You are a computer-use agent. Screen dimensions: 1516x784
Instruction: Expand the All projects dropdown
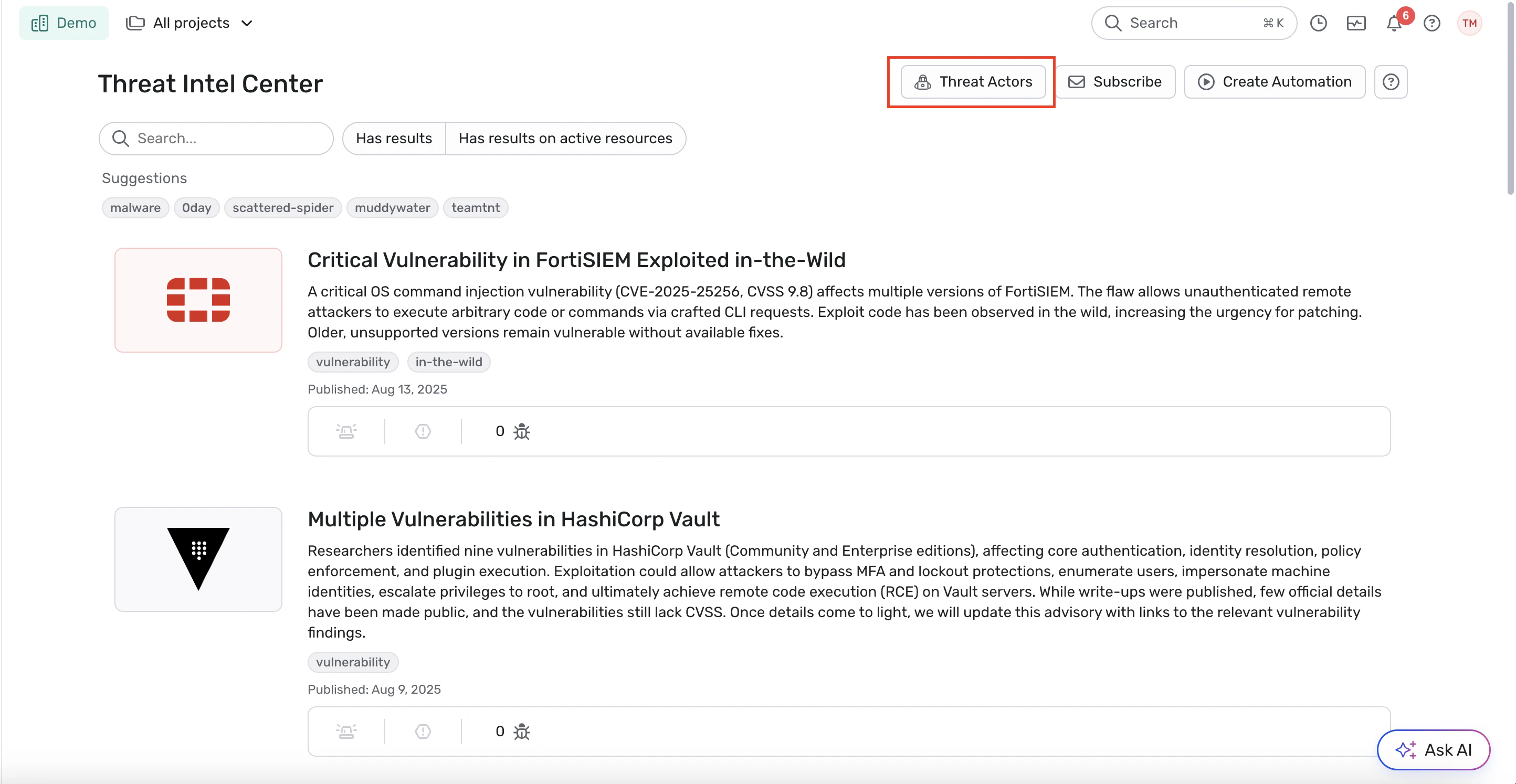[x=190, y=23]
